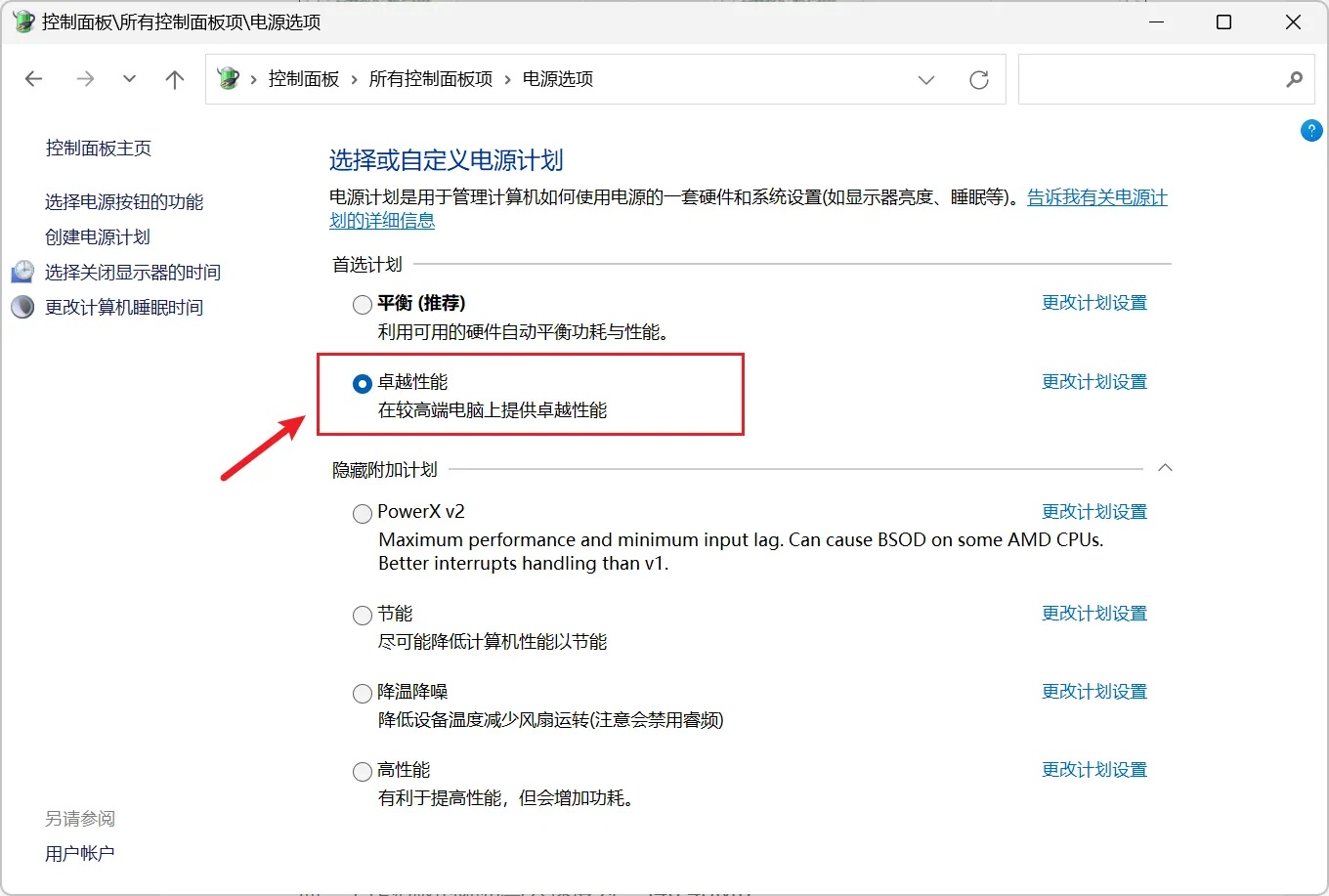
Task: Open the address bar dropdown chevron
Action: click(925, 80)
